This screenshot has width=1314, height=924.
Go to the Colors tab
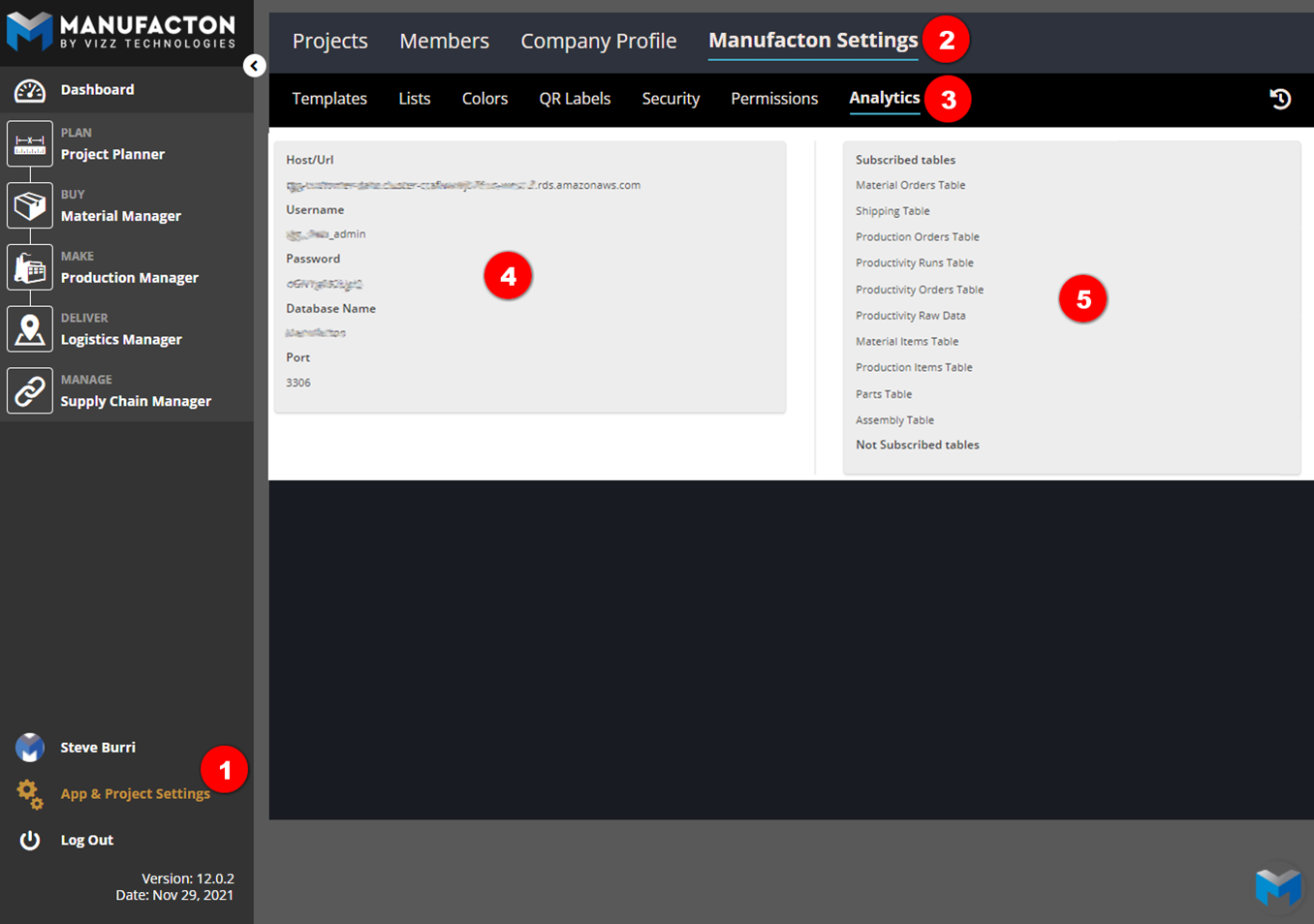(x=485, y=99)
